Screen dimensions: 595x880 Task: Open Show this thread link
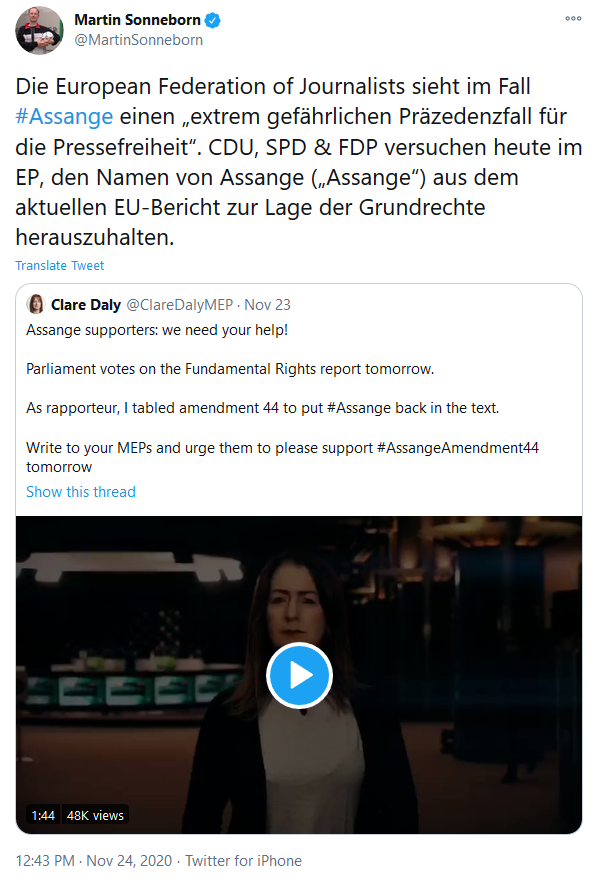[x=81, y=492]
